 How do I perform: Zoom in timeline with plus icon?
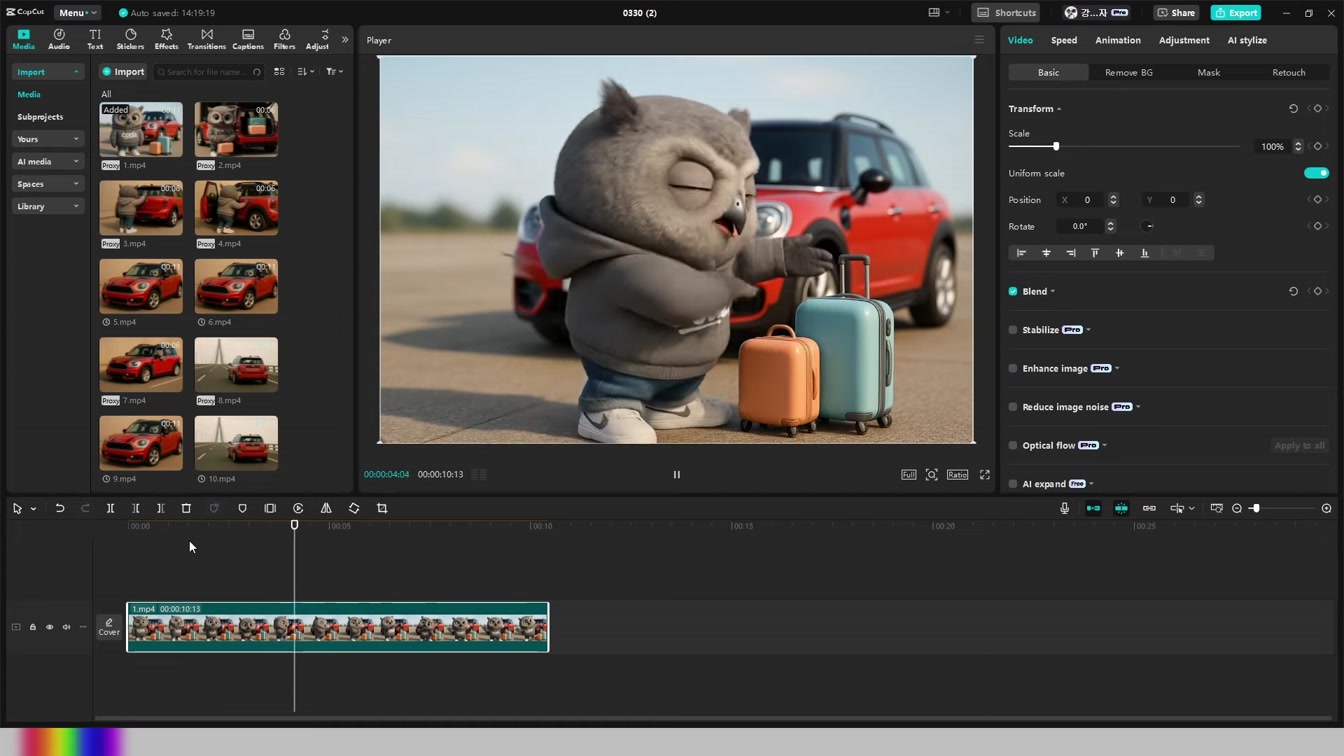1326,508
